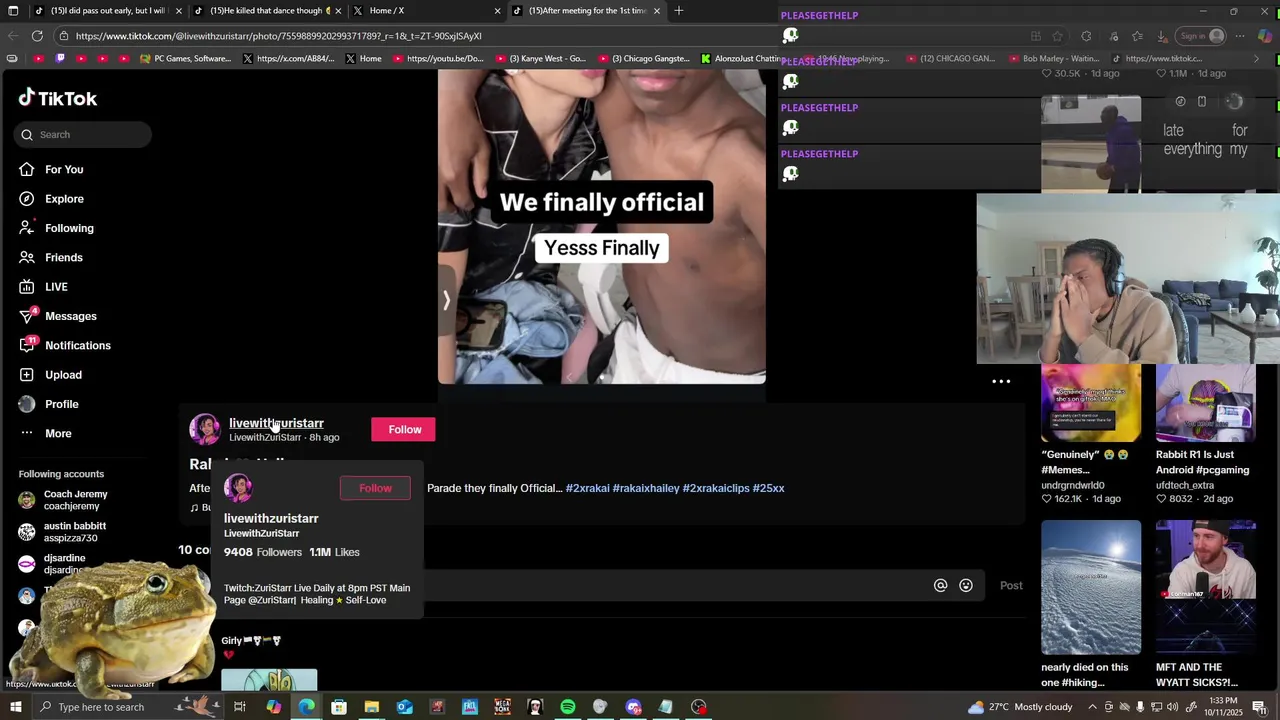
Task: Show hidden system tray icons
Action: [x=1092, y=707]
